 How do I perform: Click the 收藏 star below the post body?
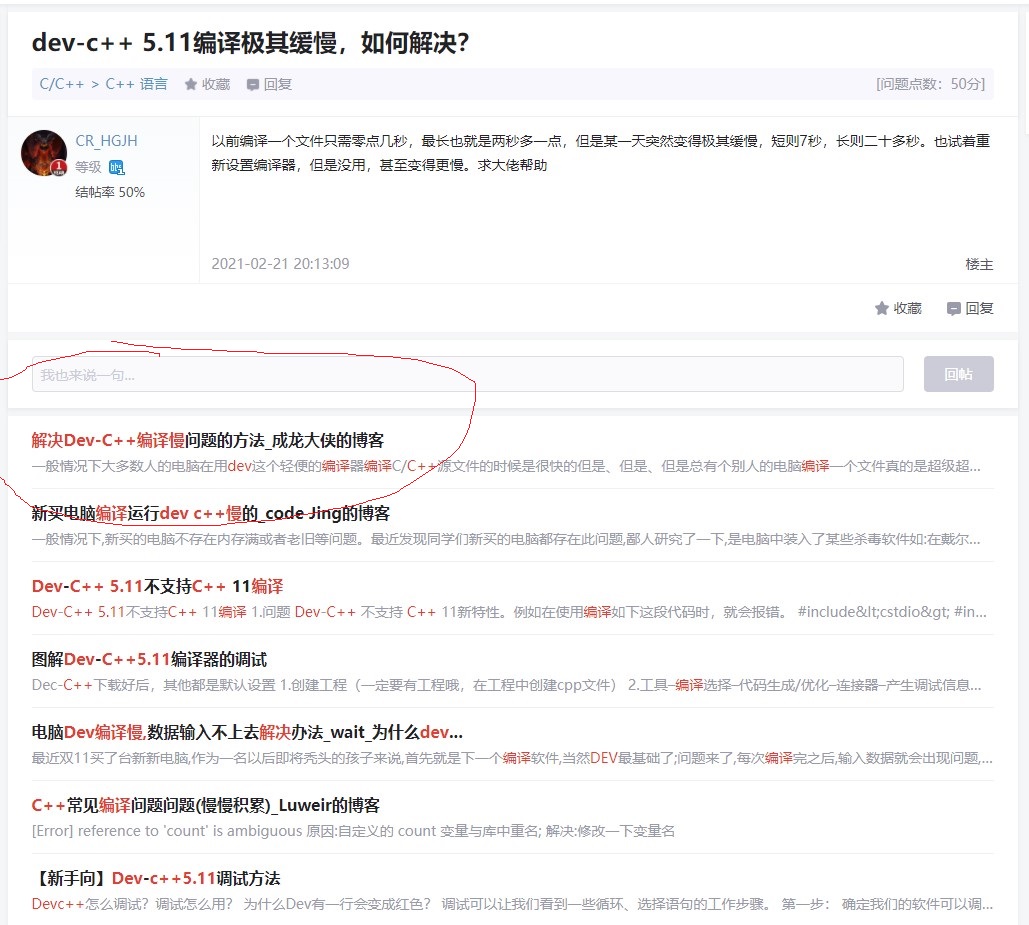click(898, 308)
